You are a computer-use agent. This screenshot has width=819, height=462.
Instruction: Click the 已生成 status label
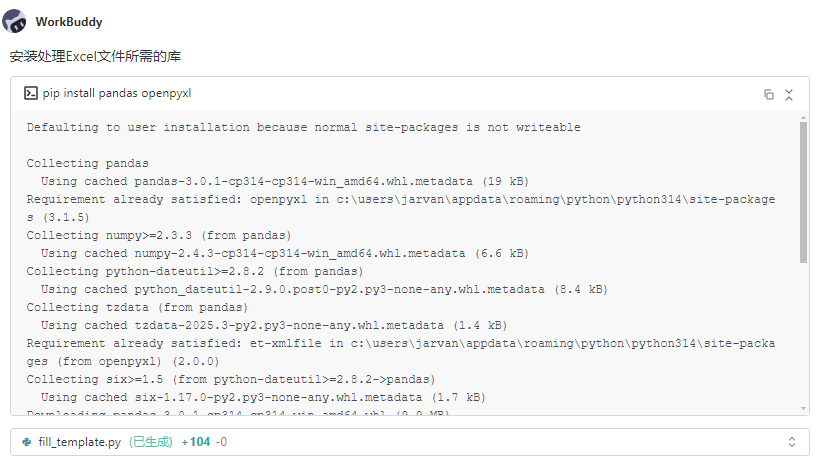[150, 441]
